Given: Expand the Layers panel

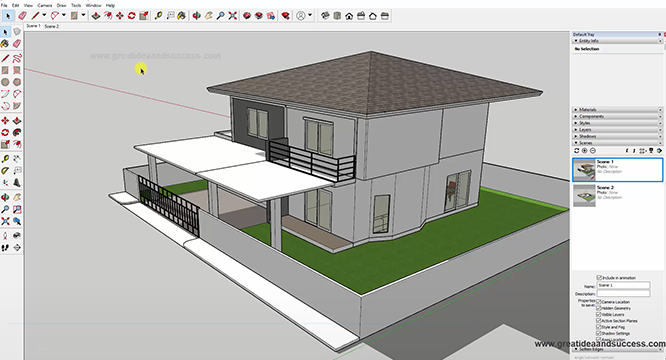Looking at the screenshot, I should [617, 129].
